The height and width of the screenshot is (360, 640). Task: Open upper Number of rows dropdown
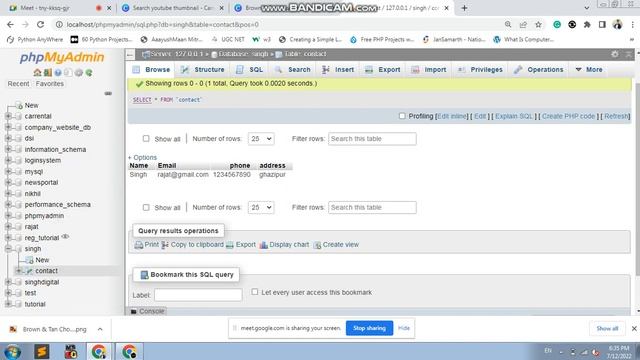[261, 139]
